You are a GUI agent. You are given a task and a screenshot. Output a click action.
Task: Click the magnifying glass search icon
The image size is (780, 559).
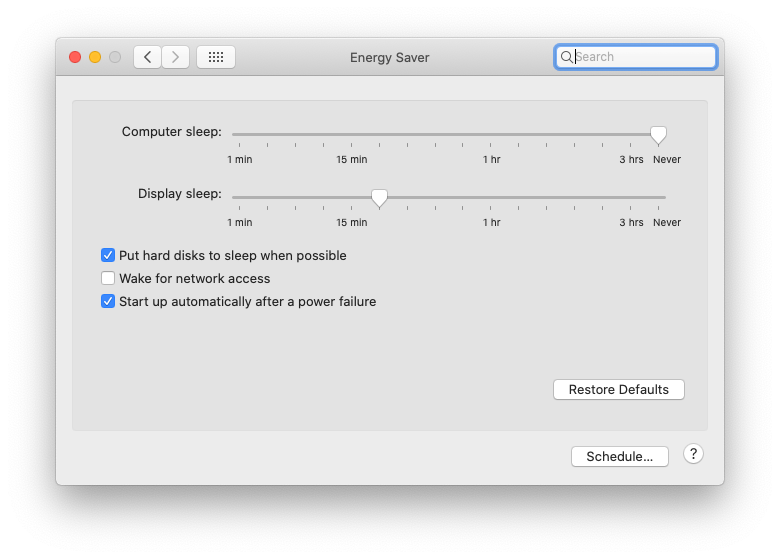click(567, 57)
